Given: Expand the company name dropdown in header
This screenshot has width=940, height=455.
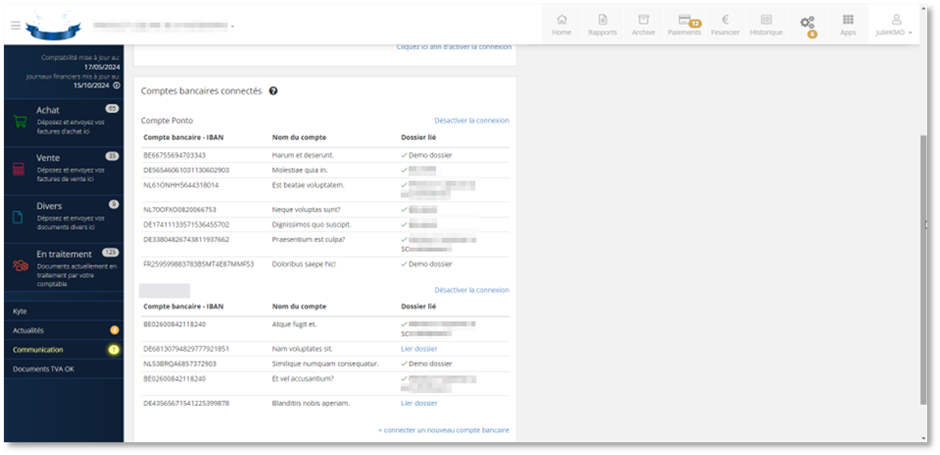Looking at the screenshot, I should click(x=233, y=26).
